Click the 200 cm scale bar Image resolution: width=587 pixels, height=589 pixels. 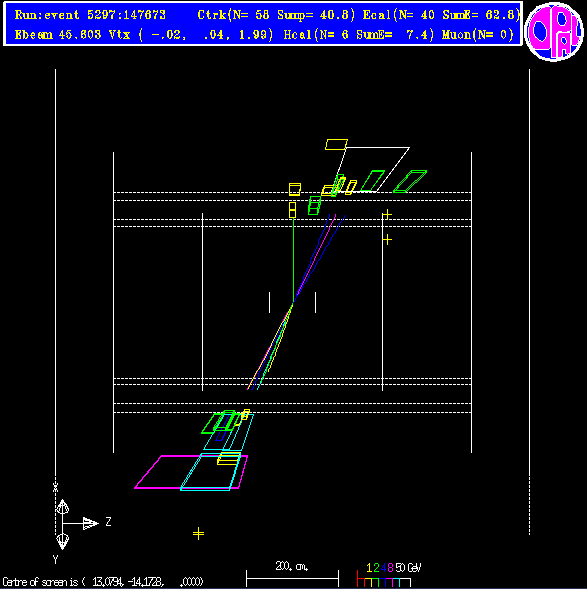292,575
